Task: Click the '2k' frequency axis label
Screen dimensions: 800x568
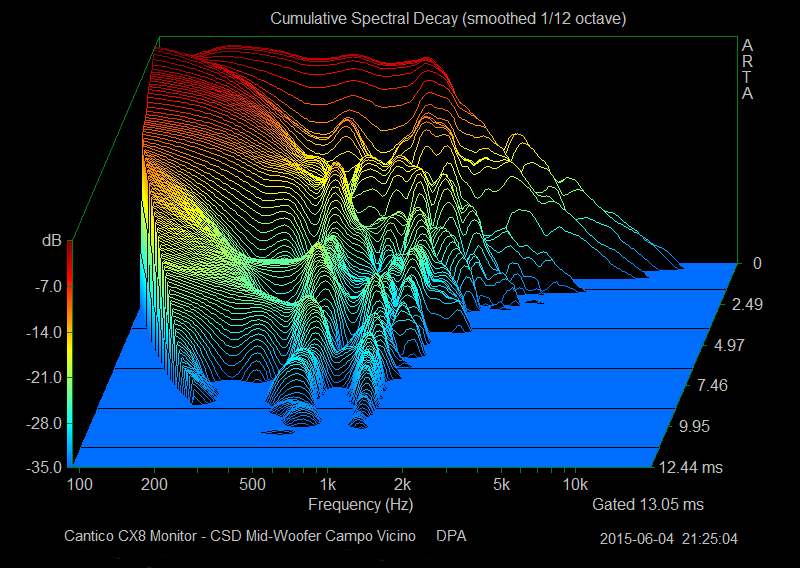Action: [x=403, y=484]
